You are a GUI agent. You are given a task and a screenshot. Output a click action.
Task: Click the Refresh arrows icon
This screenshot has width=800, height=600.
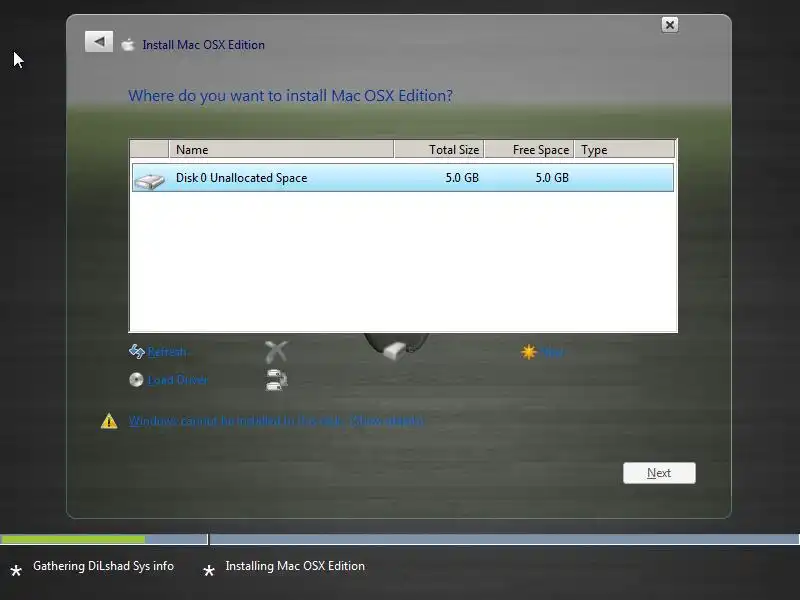(x=137, y=351)
